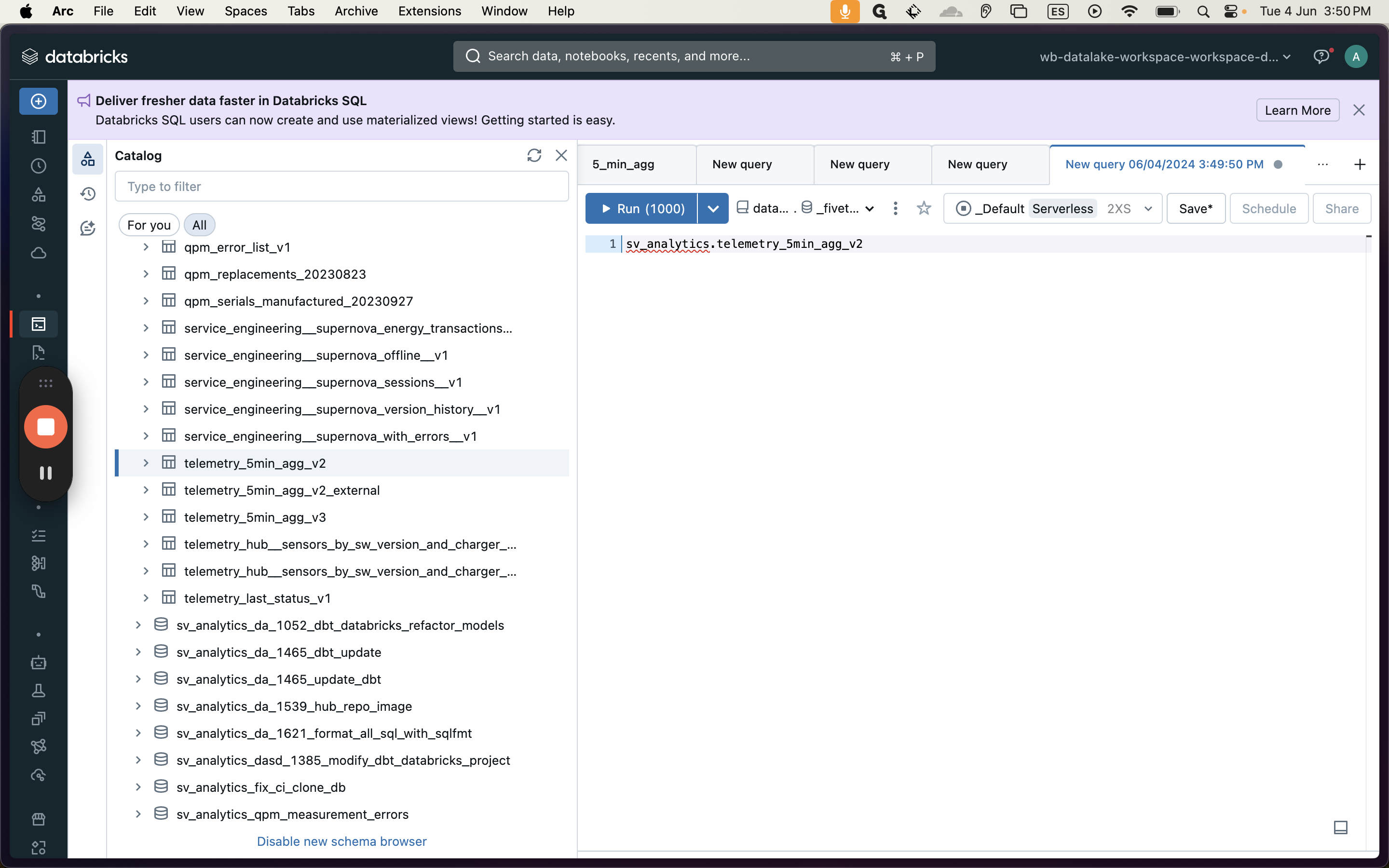Image resolution: width=1389 pixels, height=868 pixels.
Task: Expand telemetry_5min_agg_v3 table
Action: [146, 517]
